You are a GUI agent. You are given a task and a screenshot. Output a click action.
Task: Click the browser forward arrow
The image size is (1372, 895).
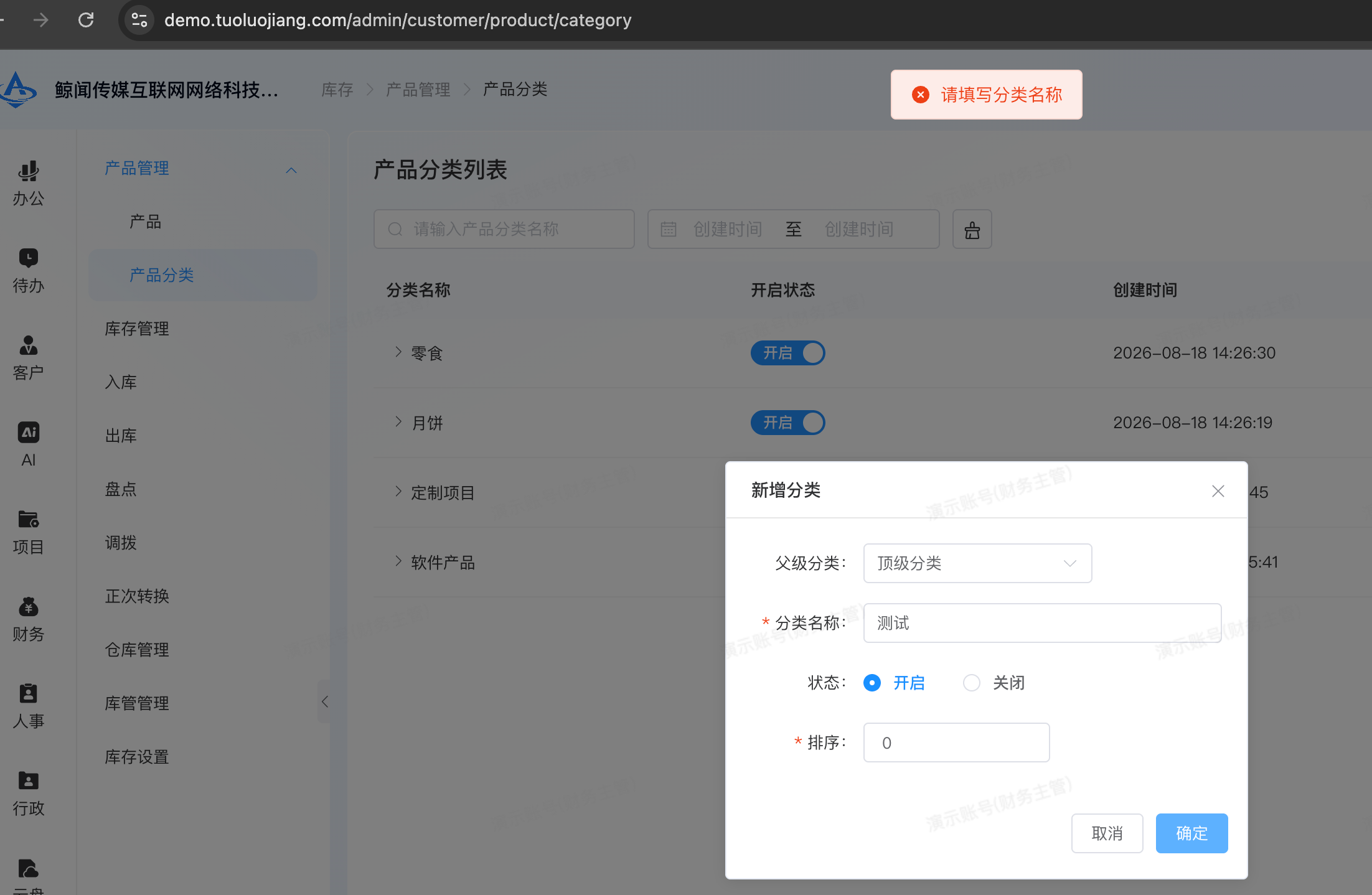(x=41, y=20)
